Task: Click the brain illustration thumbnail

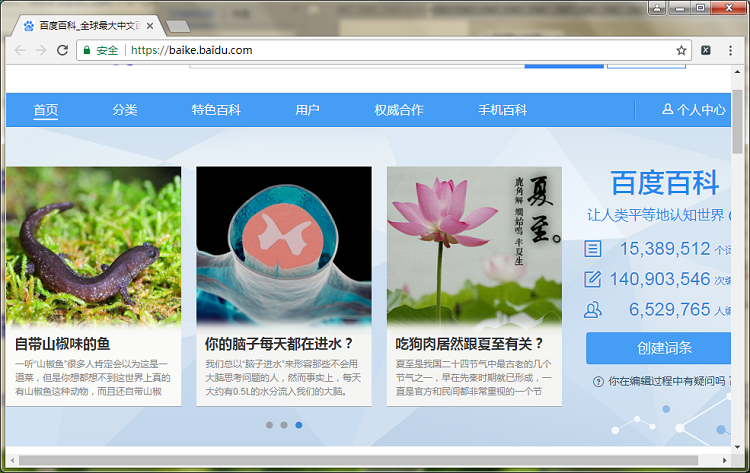Action: coord(284,246)
